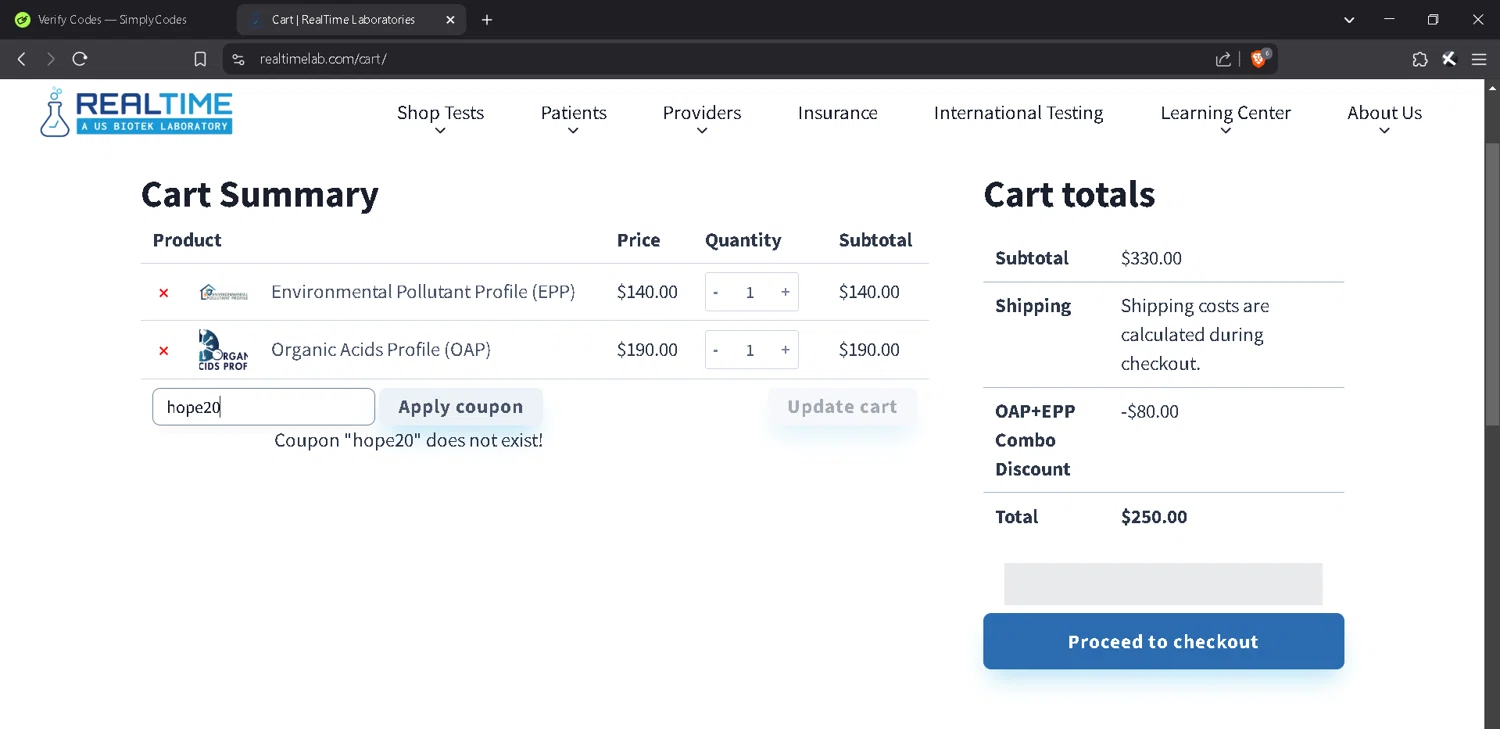The image size is (1500, 729).
Task: Open browser extensions puzzle icon
Action: coord(1420,59)
